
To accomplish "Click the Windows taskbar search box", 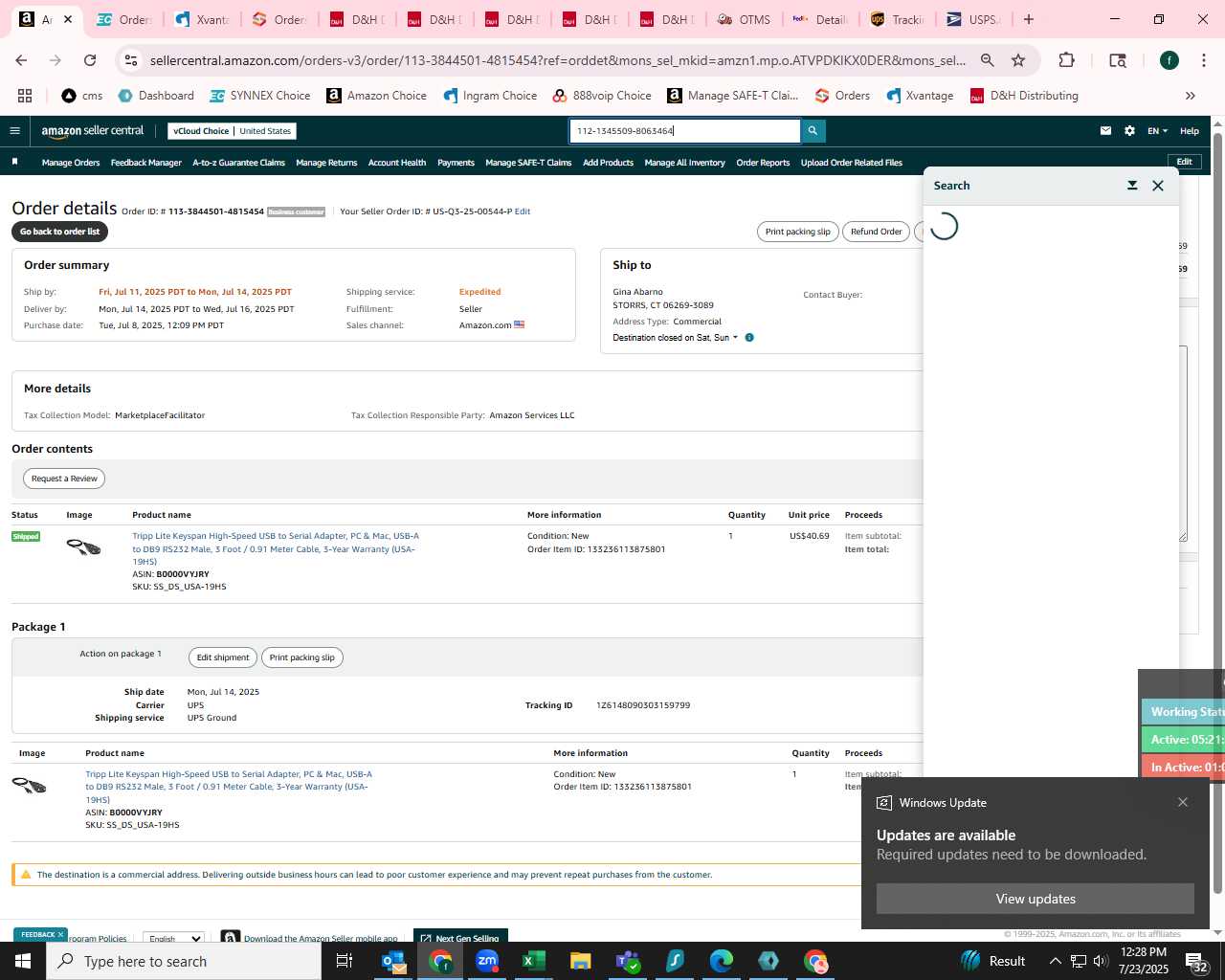I will pyautogui.click(x=184, y=961).
